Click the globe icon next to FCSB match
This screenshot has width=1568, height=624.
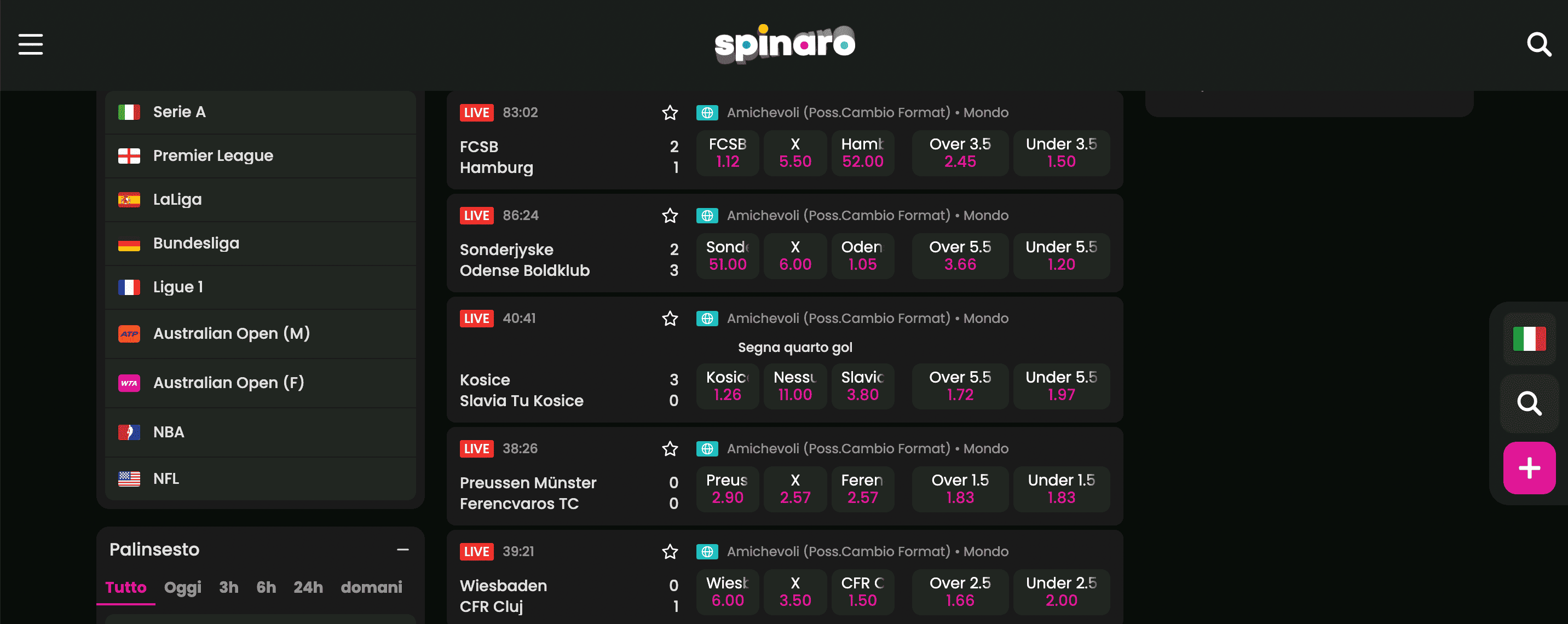click(x=707, y=112)
